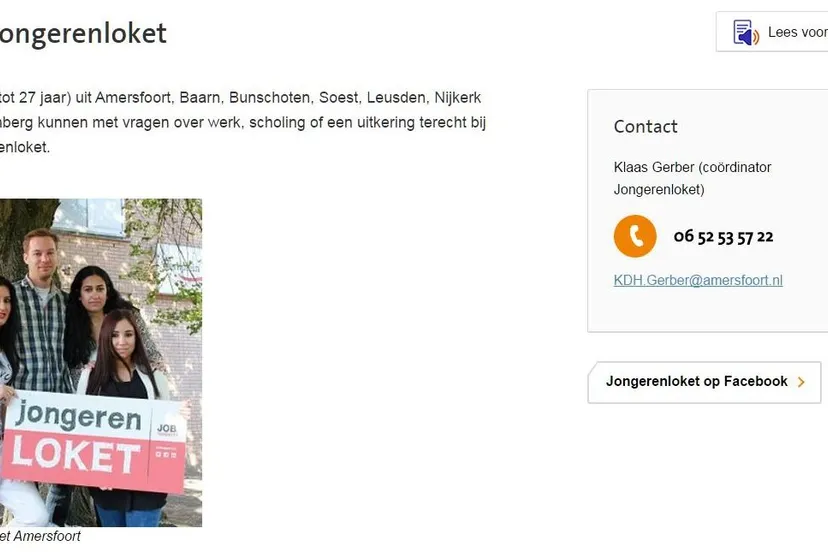Click the orange phone icon

635,236
